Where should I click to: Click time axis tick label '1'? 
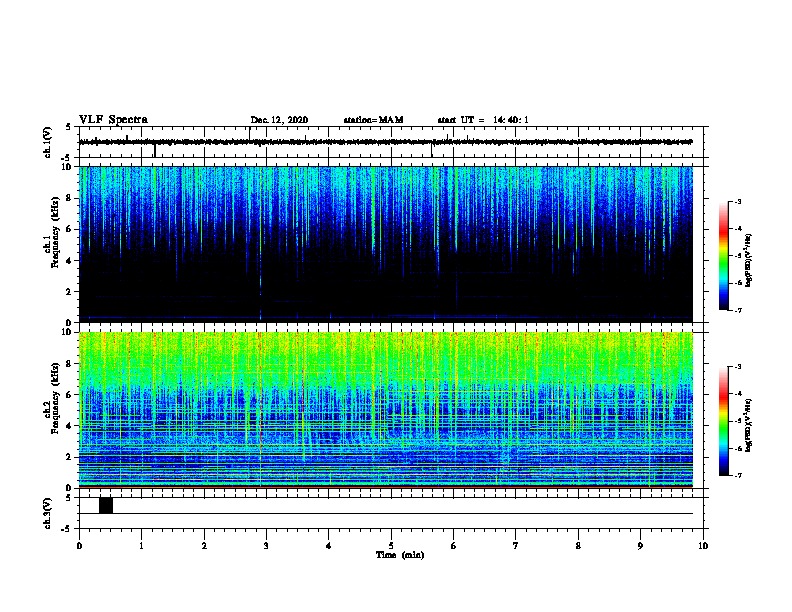(142, 546)
